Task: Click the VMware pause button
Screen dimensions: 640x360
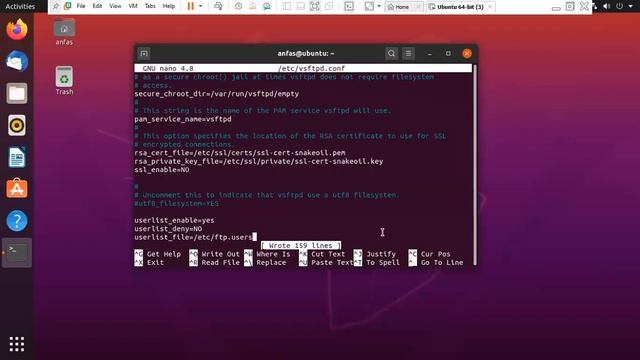Action: [x=191, y=6]
